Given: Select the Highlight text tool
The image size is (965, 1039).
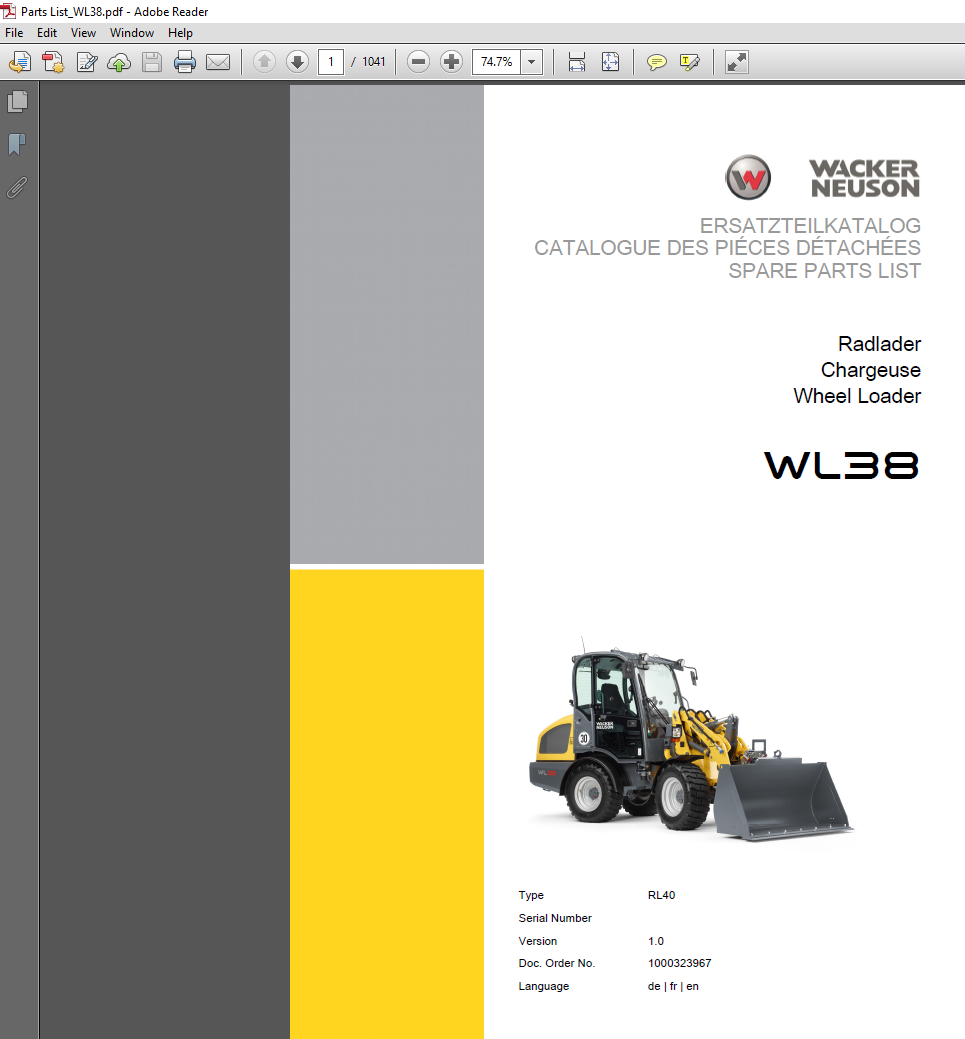Looking at the screenshot, I should click(x=689, y=61).
